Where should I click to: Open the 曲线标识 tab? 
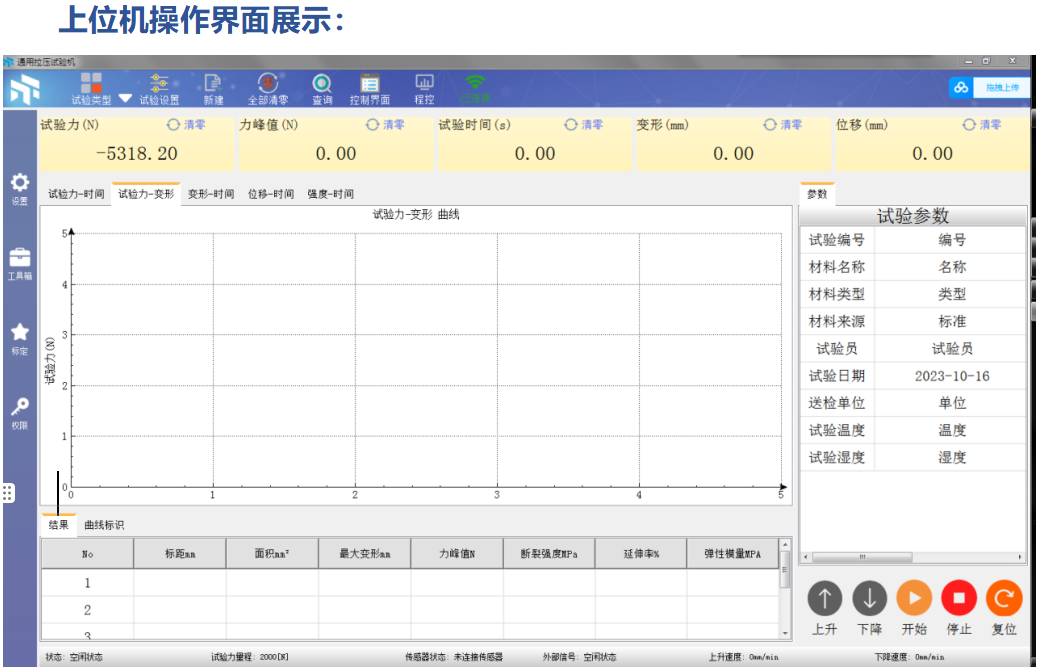coord(104,525)
